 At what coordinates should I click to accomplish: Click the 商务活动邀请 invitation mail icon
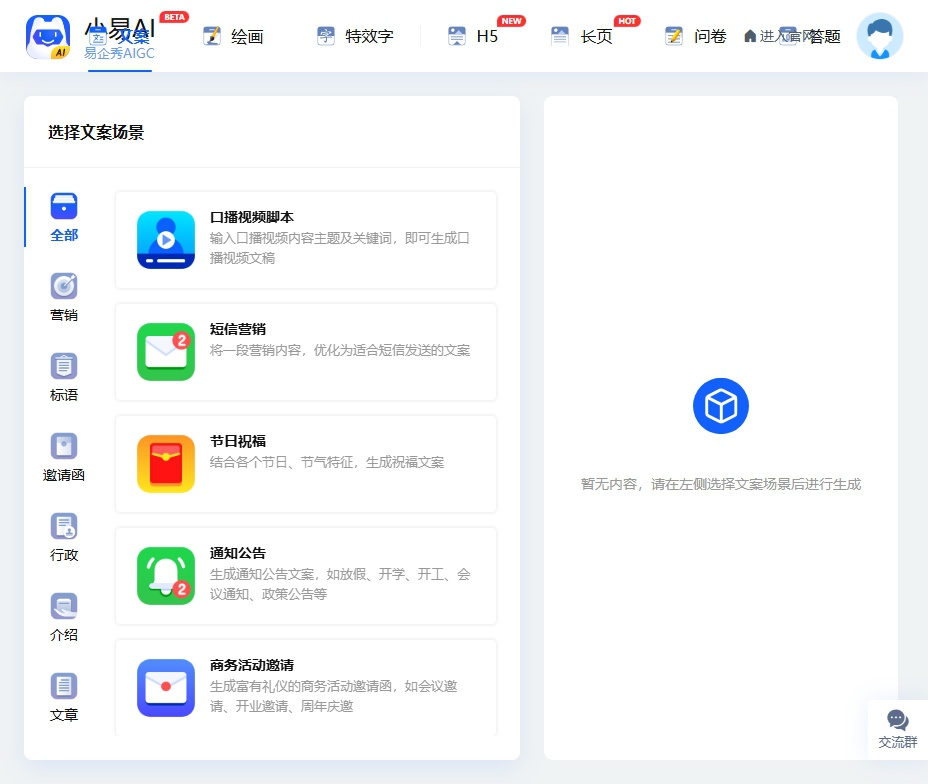point(166,688)
